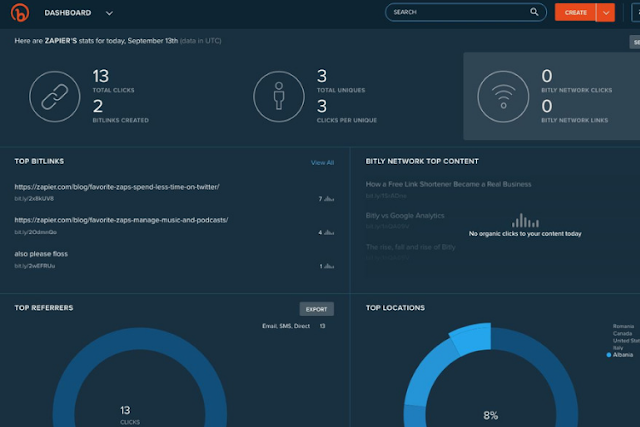Select the Dashboard menu label

(68, 13)
